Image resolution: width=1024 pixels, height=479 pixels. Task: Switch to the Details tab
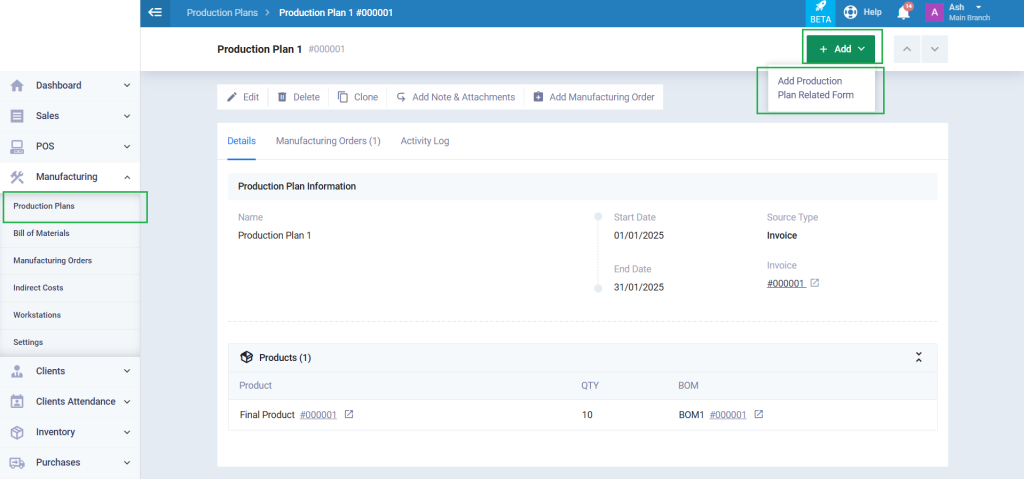coord(242,141)
